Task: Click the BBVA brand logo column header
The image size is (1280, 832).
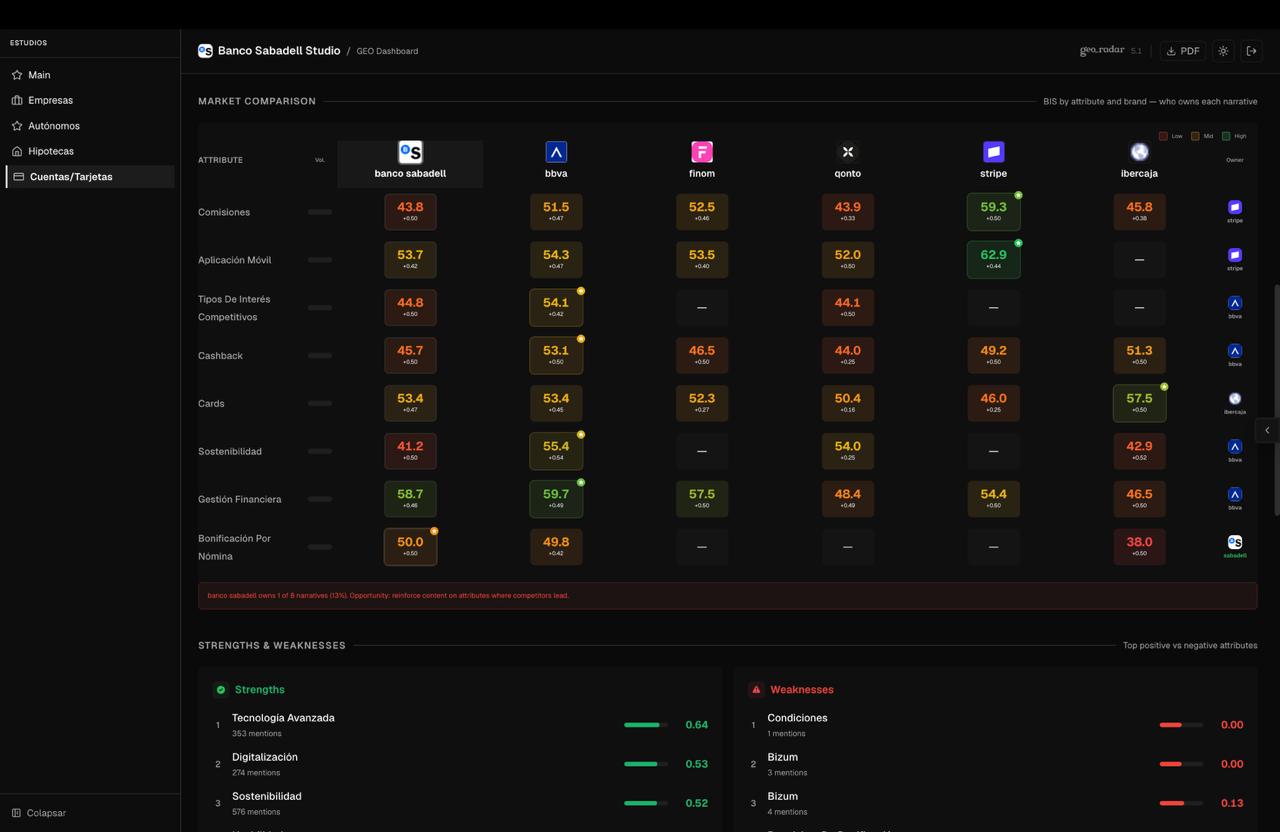Action: click(556, 152)
